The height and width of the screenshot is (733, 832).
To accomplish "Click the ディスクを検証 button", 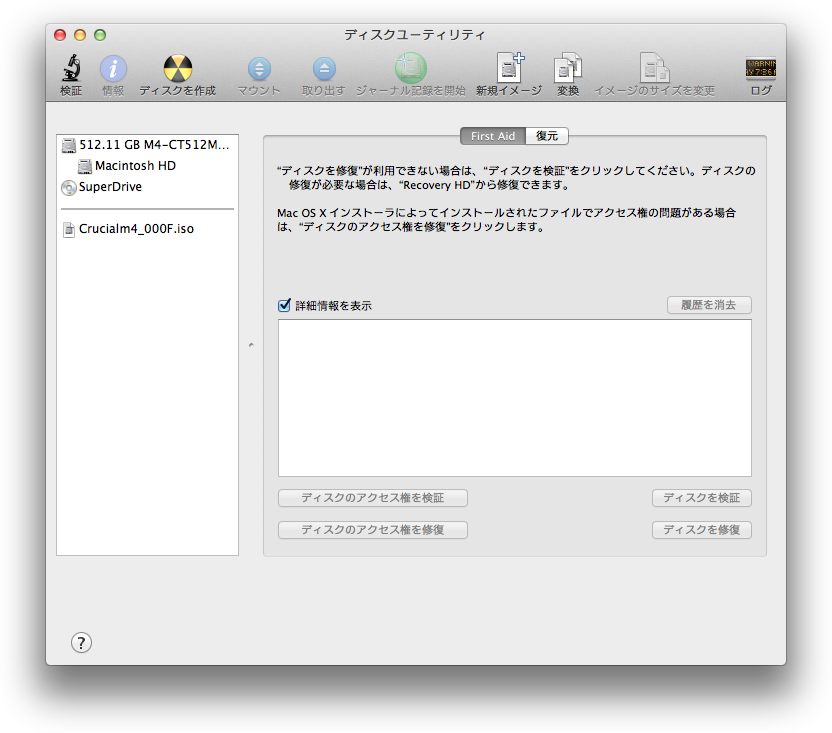I will [701, 498].
